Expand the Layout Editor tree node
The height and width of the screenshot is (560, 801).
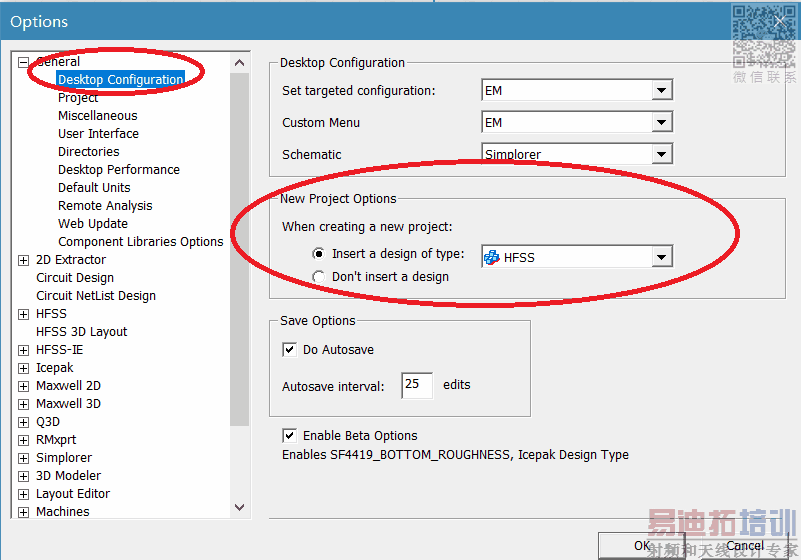[23, 494]
